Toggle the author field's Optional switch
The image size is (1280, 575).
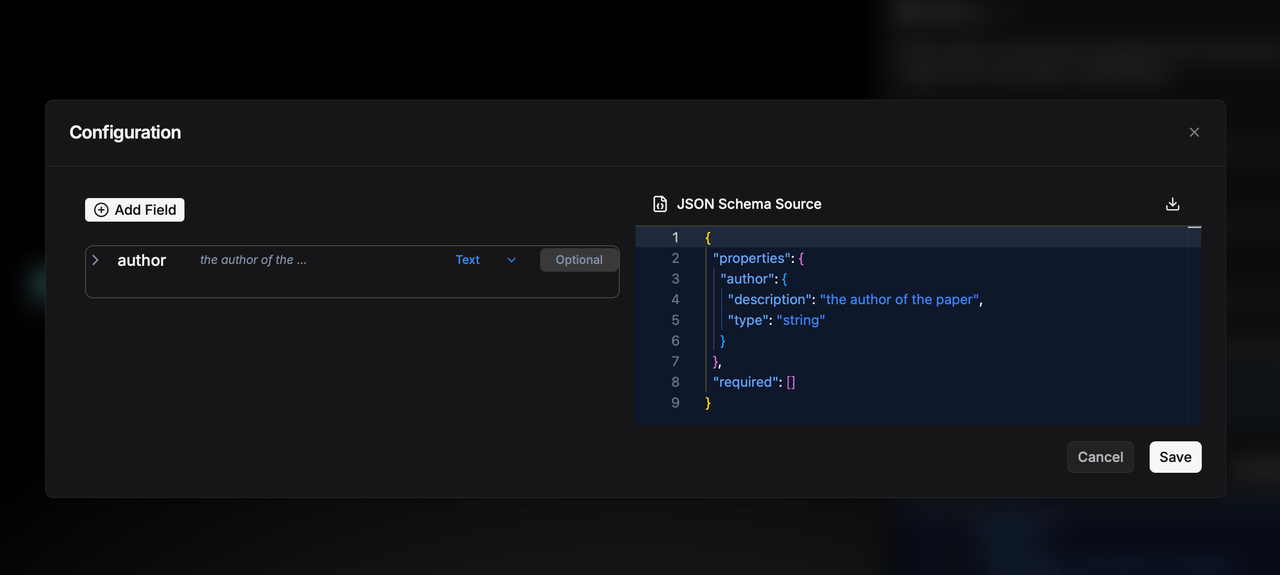coord(579,260)
